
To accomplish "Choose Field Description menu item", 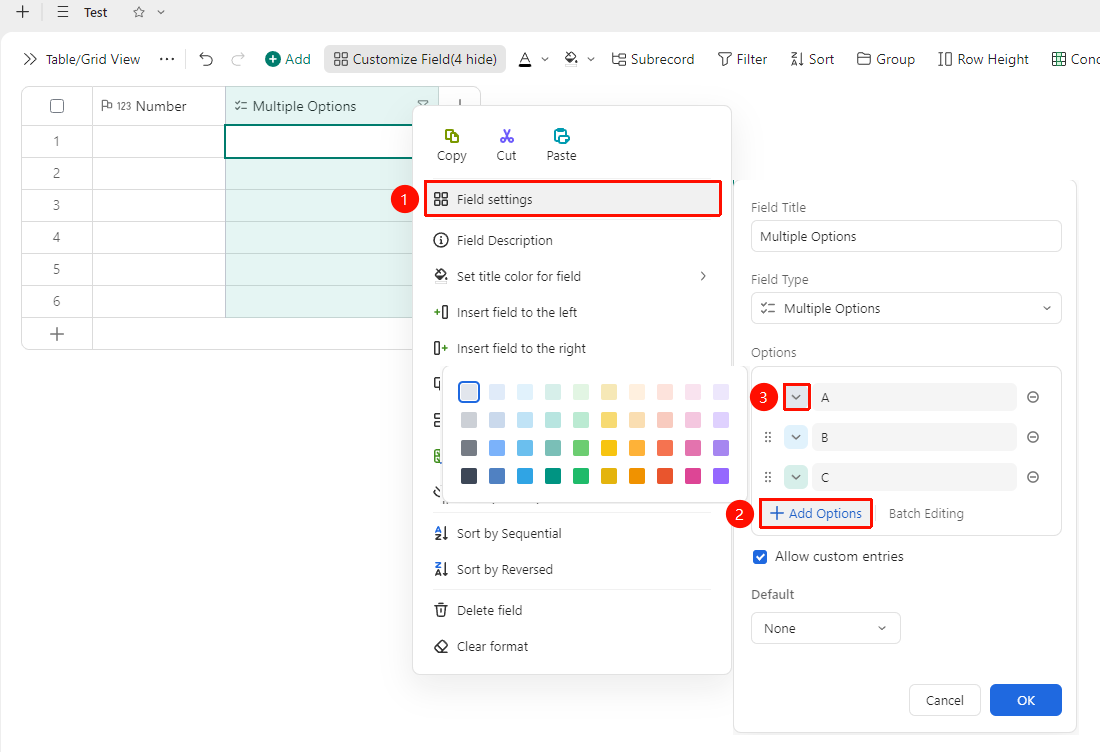I will tap(572, 241).
